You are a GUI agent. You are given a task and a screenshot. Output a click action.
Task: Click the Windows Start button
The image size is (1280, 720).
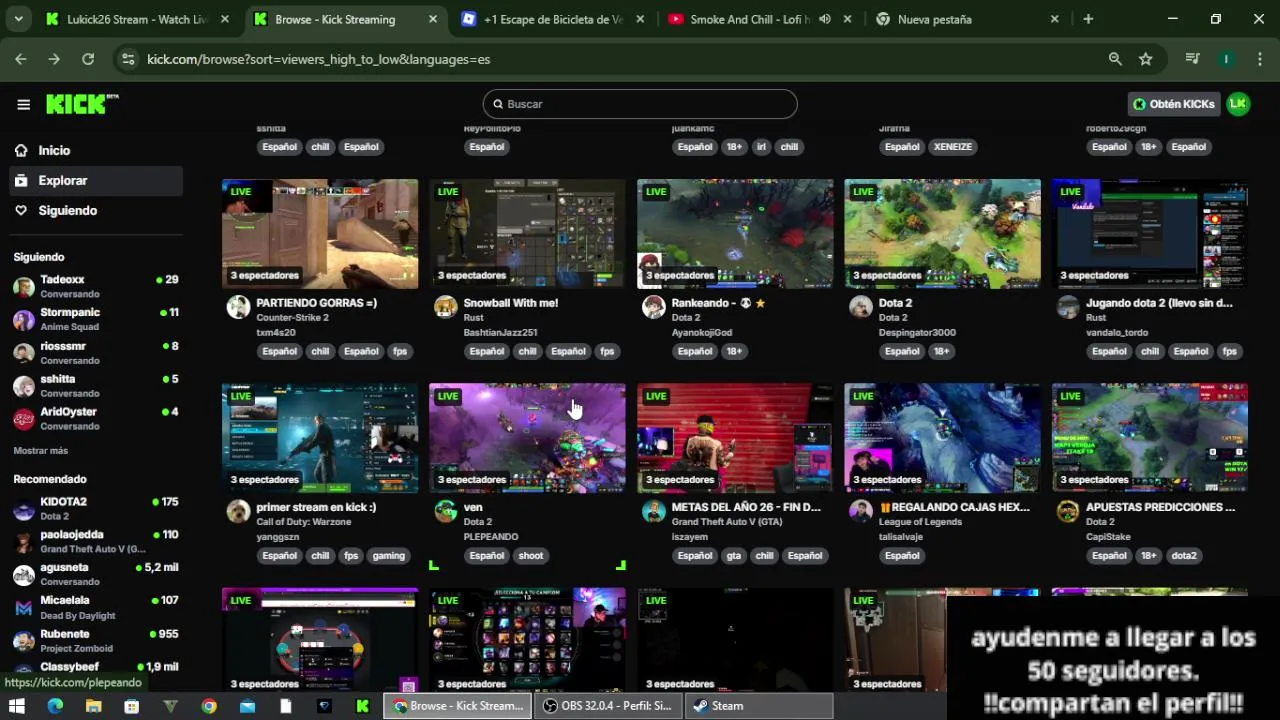tap(17, 706)
